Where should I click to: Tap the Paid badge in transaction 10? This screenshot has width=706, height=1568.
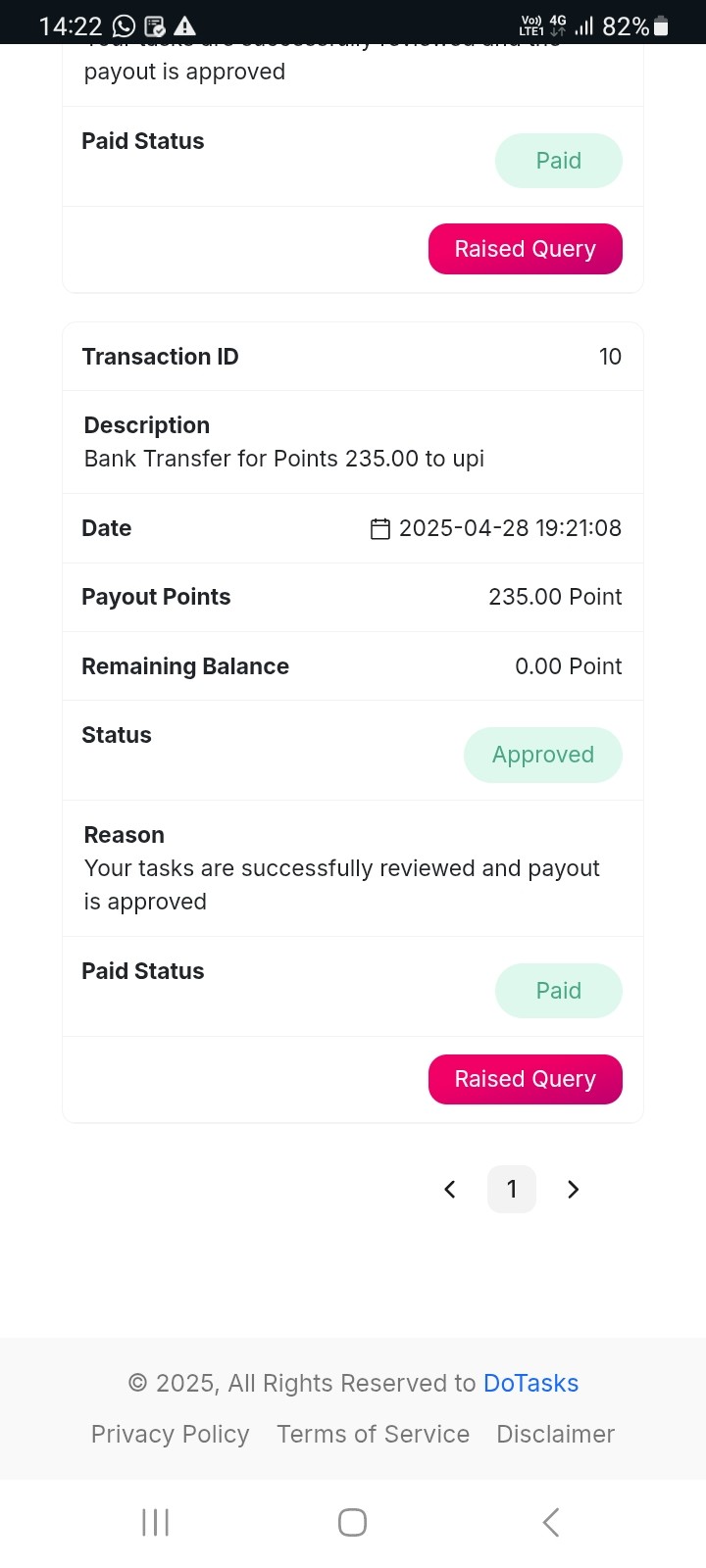[x=559, y=991]
